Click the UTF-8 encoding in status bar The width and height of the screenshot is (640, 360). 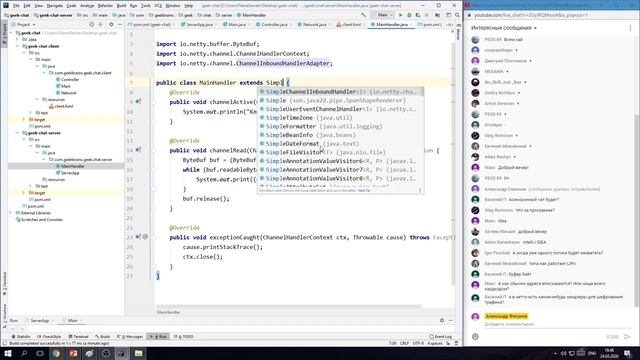pyautogui.click(x=418, y=343)
